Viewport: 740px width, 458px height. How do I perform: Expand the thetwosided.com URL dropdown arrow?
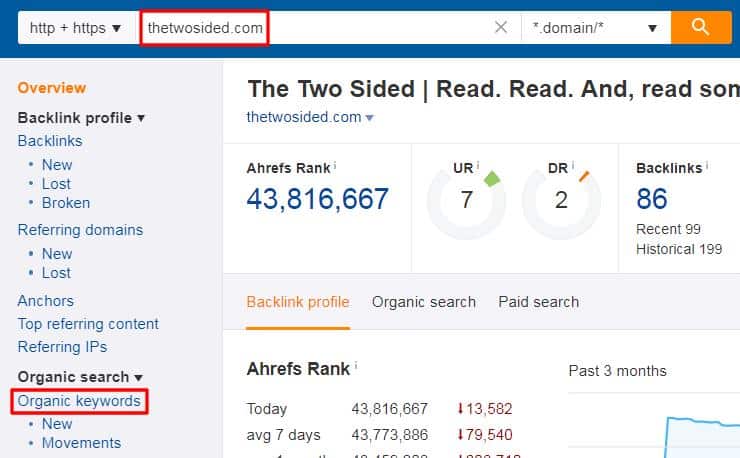coord(370,118)
